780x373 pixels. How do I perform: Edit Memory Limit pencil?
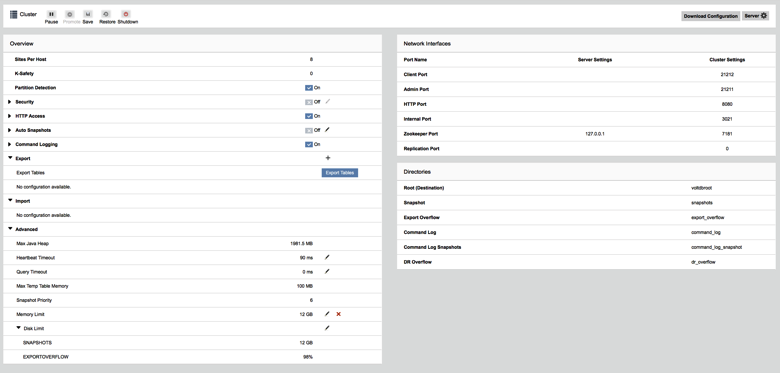327,314
